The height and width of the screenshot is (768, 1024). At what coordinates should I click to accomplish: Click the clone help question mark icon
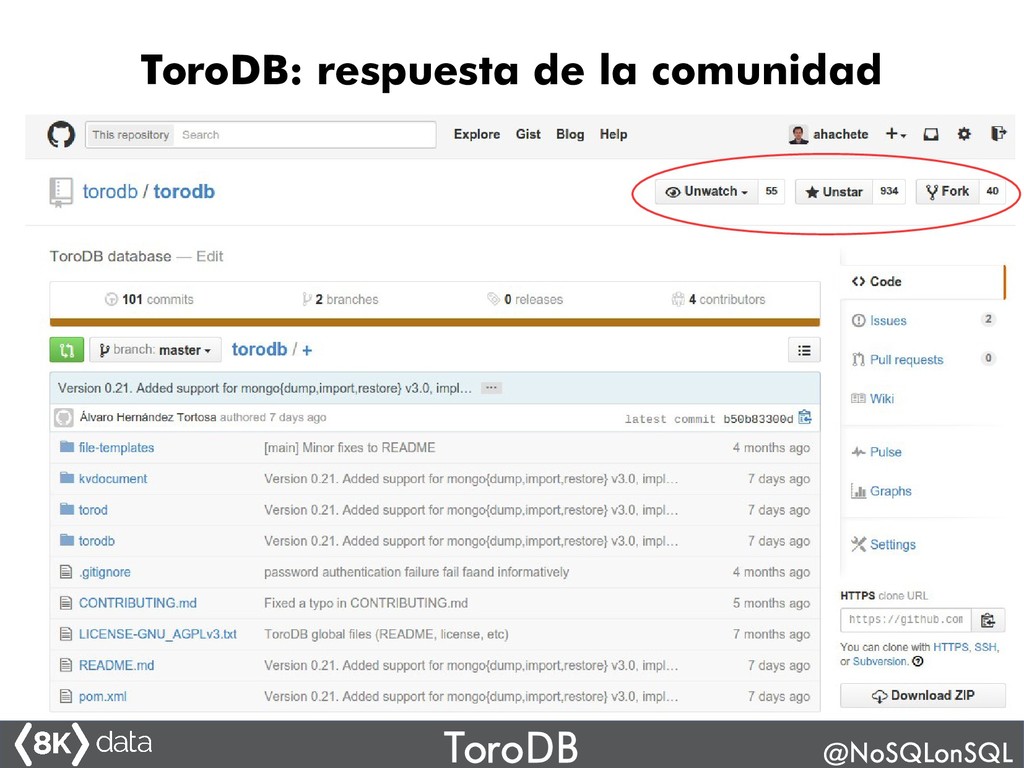point(918,662)
